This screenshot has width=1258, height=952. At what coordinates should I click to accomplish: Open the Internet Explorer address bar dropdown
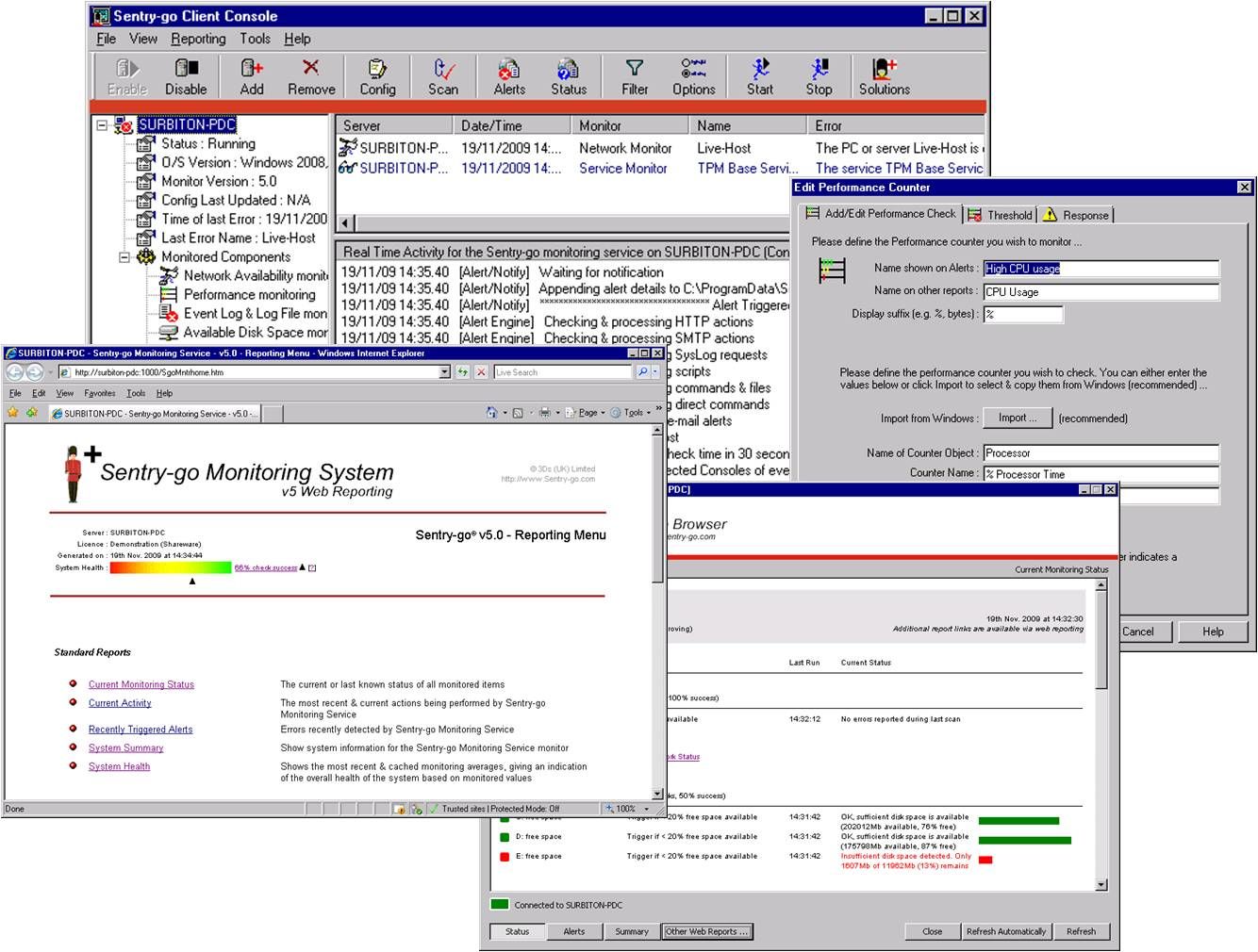coord(444,372)
